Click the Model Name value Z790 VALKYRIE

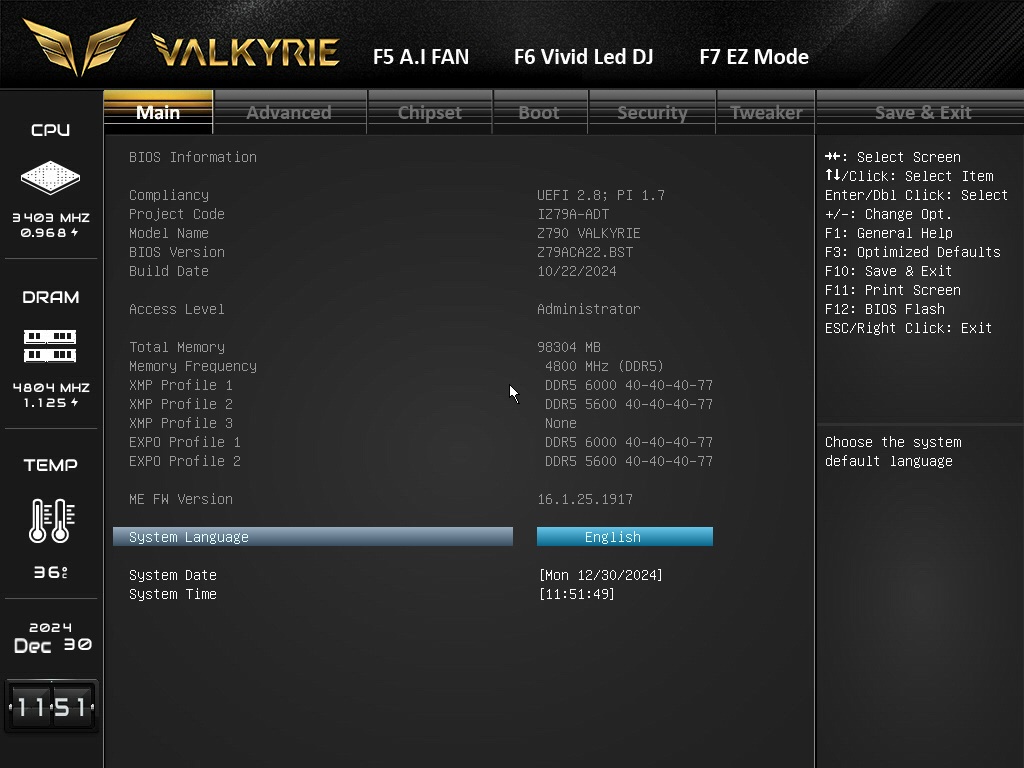[x=589, y=233]
